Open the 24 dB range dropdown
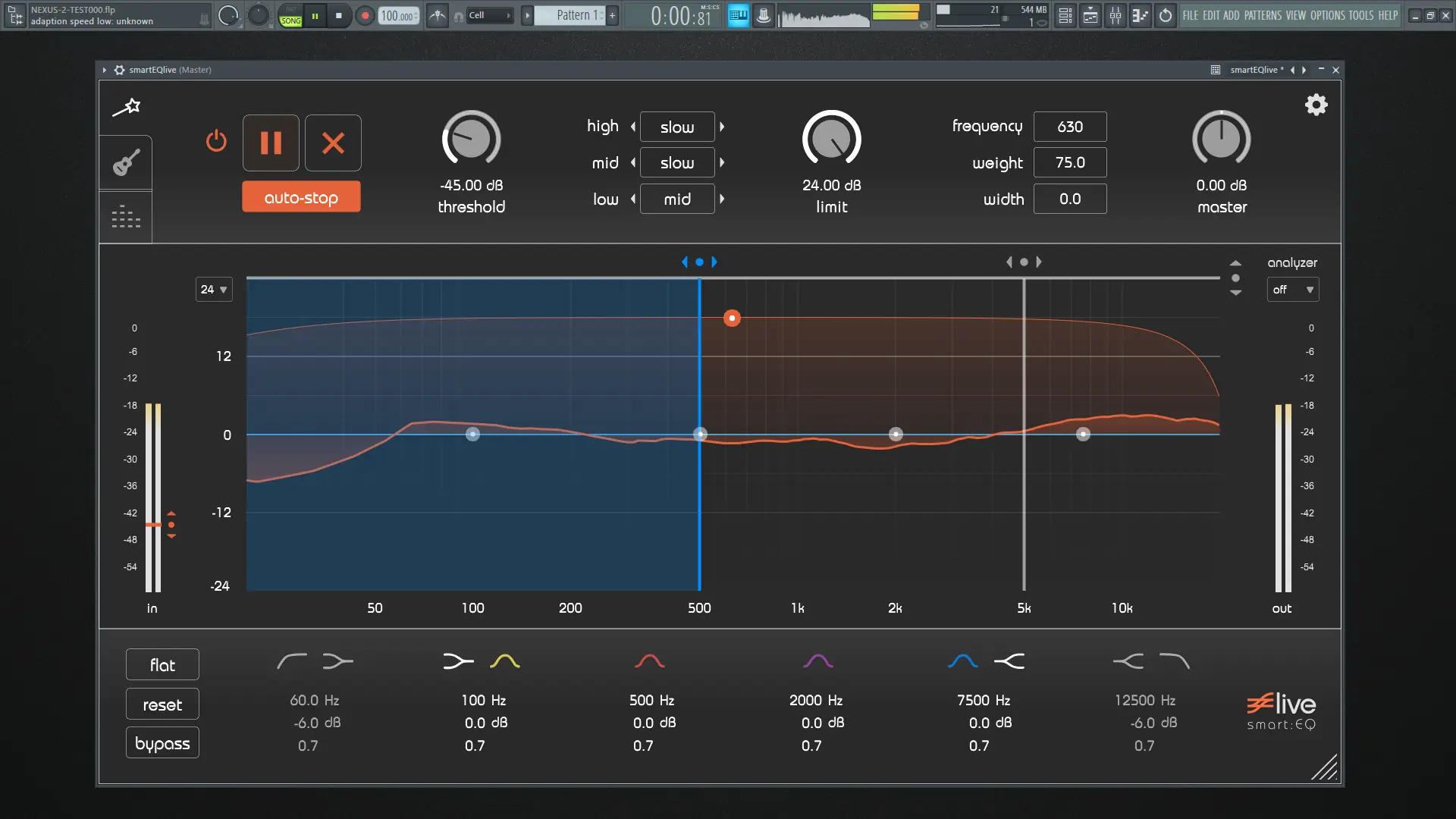1456x819 pixels. [x=214, y=290]
